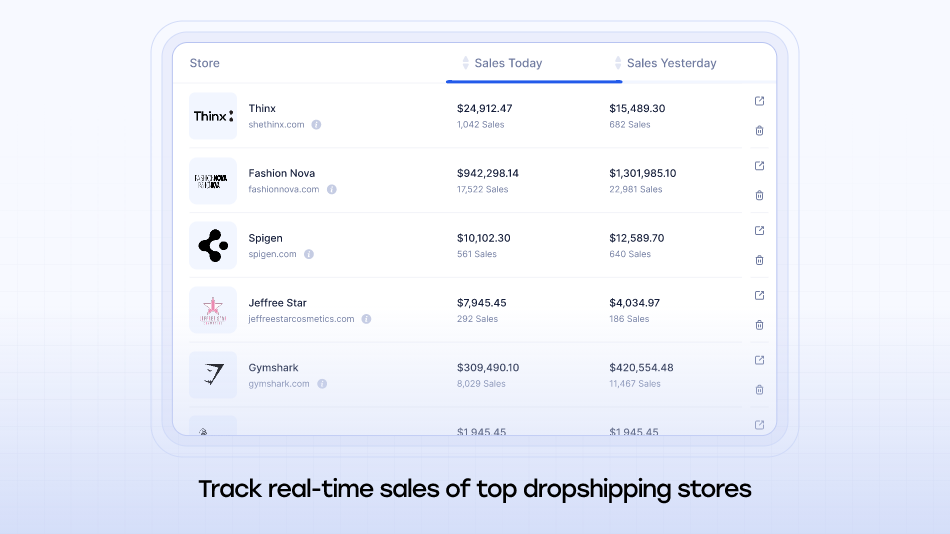The width and height of the screenshot is (950, 534).
Task: Click the $420,554.48 yesterday value
Action: tap(642, 368)
